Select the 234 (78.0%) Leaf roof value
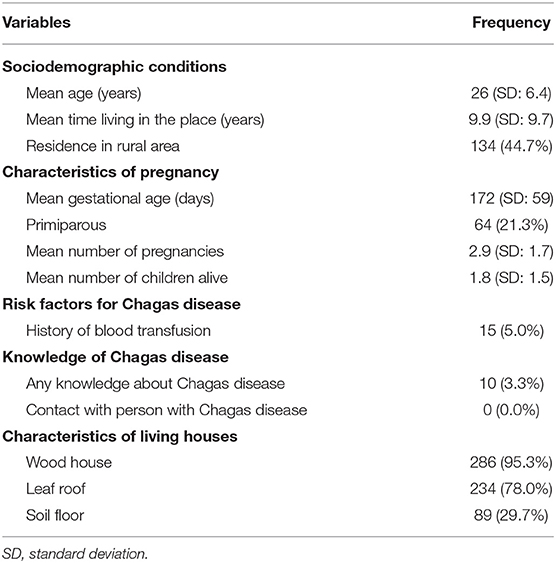This screenshot has height=563, width=556. coord(511,489)
